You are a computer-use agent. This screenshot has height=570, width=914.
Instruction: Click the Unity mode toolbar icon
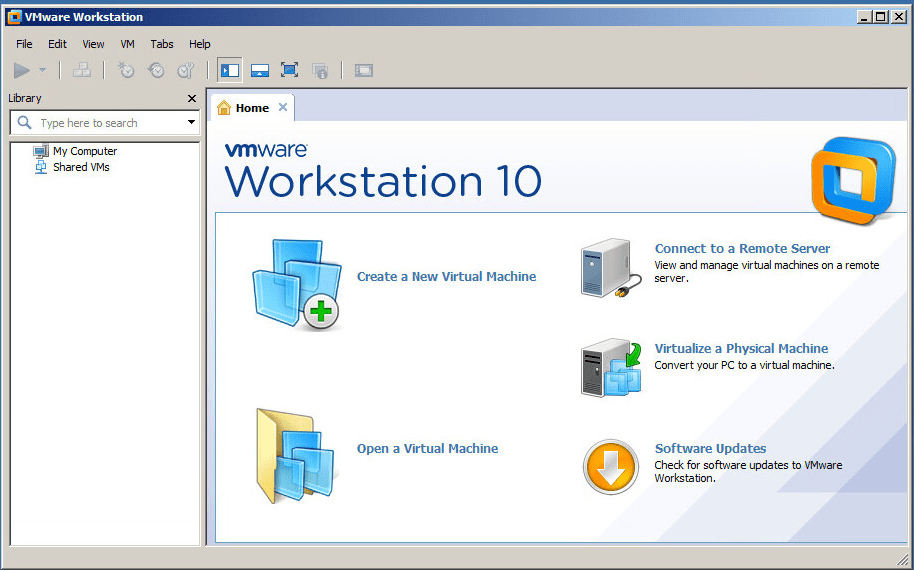[x=319, y=71]
